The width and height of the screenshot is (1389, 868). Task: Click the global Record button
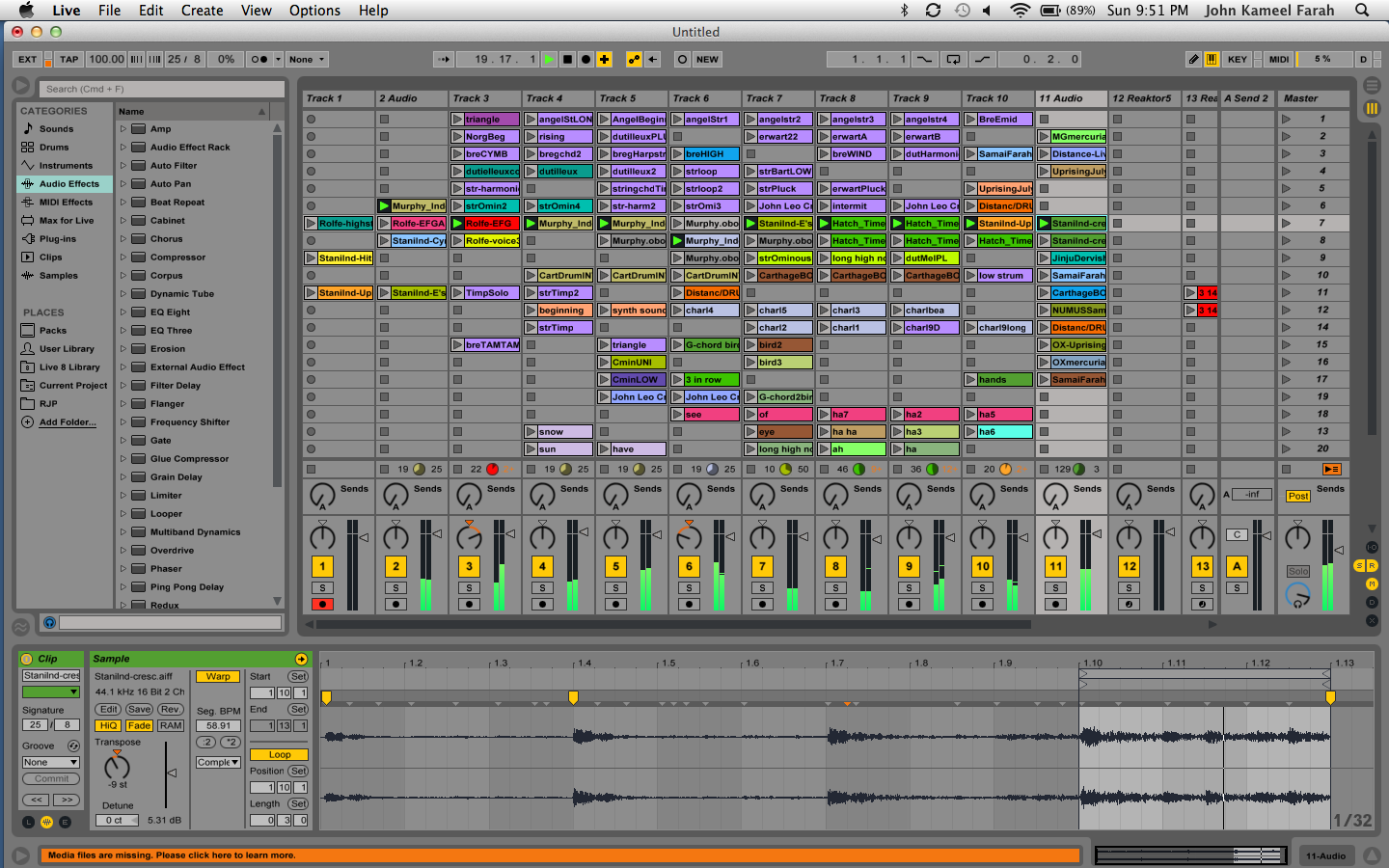(586, 59)
